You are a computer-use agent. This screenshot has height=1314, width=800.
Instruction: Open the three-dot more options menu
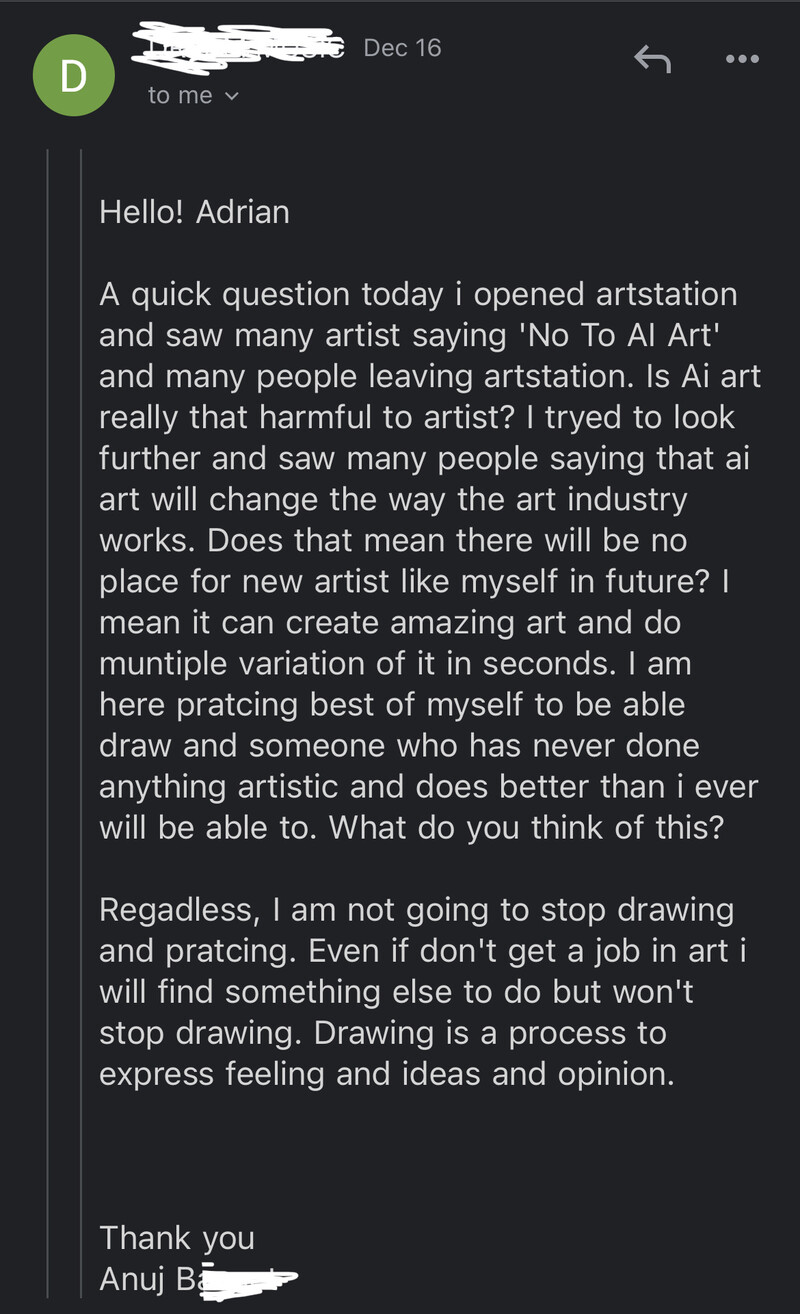pyautogui.click(x=741, y=59)
